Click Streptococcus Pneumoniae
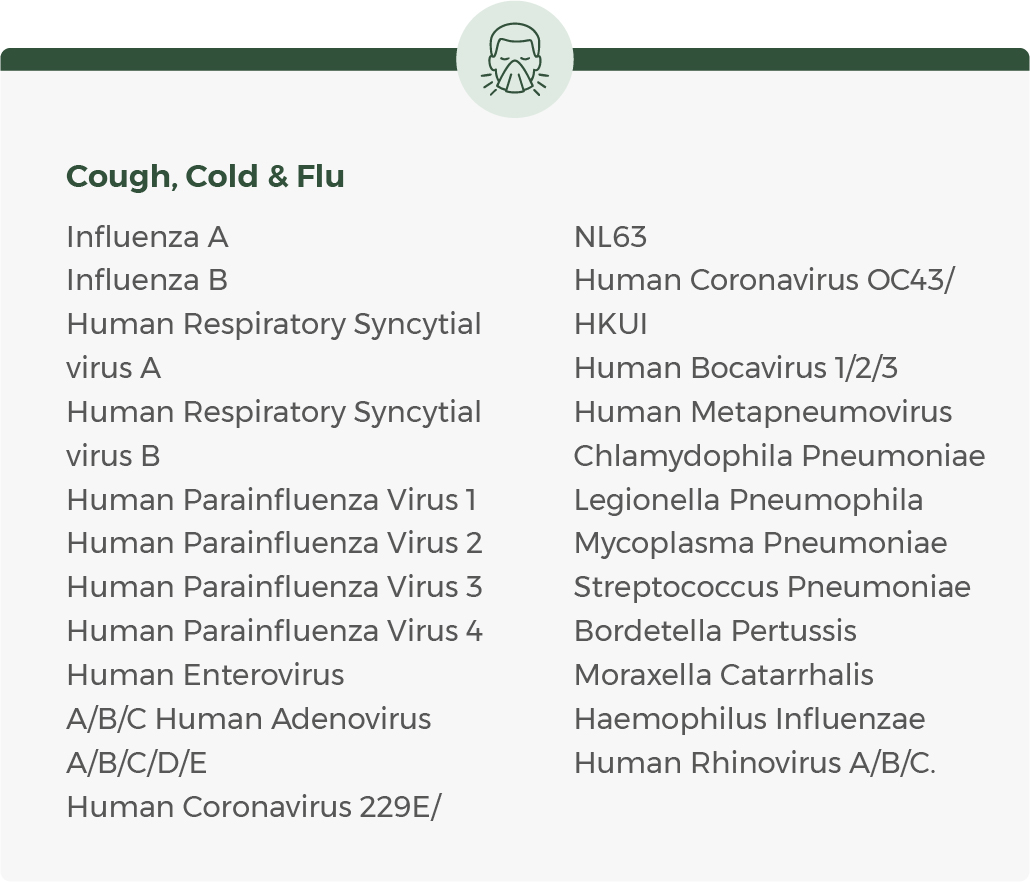The image size is (1030, 882). click(772, 588)
